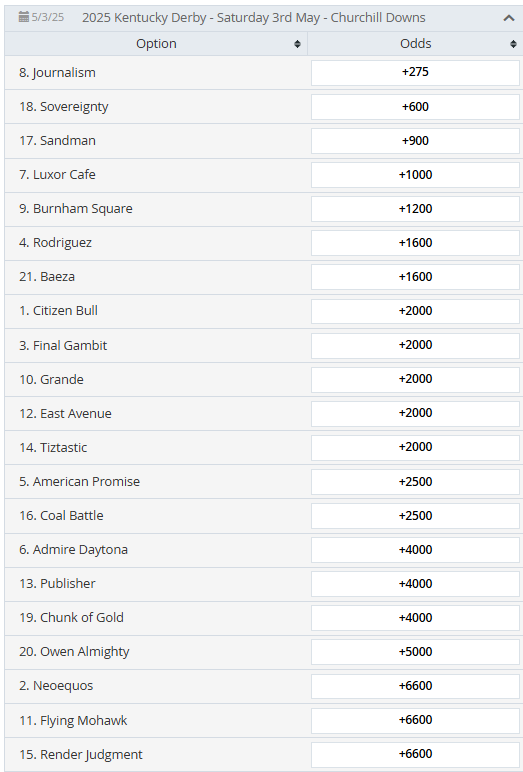This screenshot has width=523, height=772.
Task: Select Burnham Square +1200 odds
Action: point(415,209)
